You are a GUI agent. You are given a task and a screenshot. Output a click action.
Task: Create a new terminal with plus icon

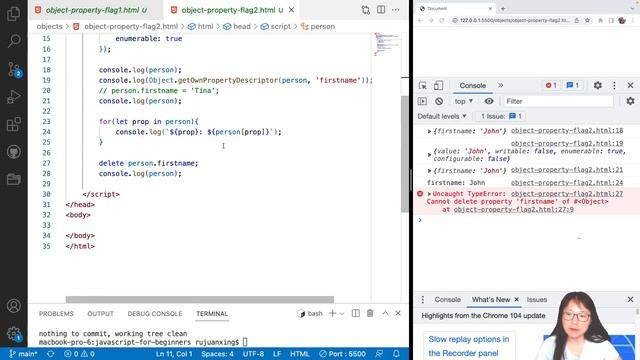coord(332,313)
